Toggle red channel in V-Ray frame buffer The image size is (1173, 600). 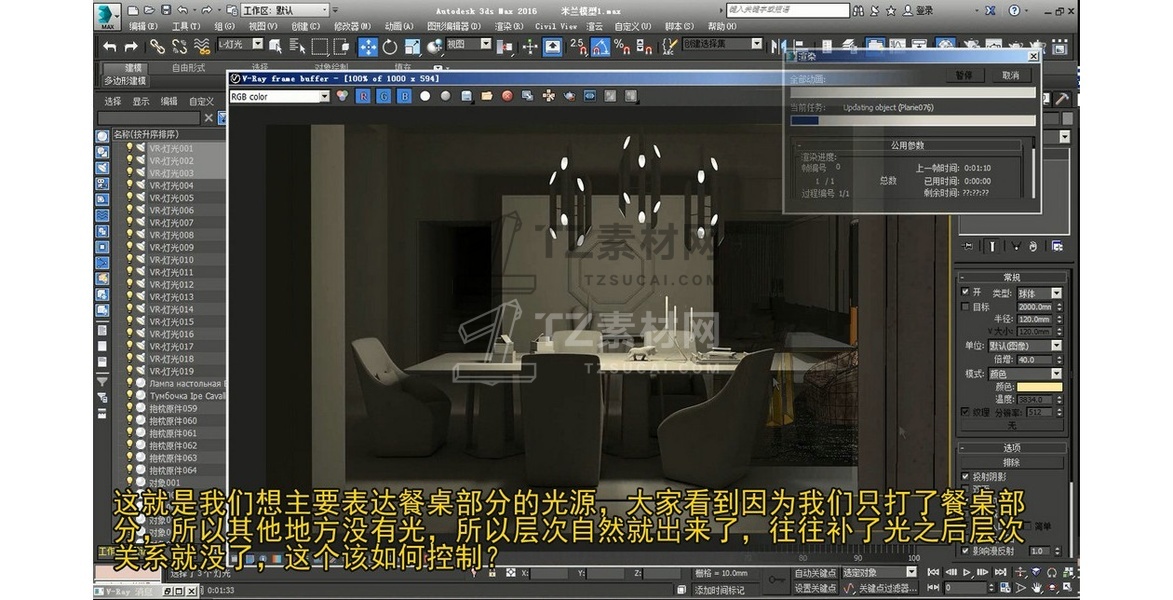tap(364, 96)
